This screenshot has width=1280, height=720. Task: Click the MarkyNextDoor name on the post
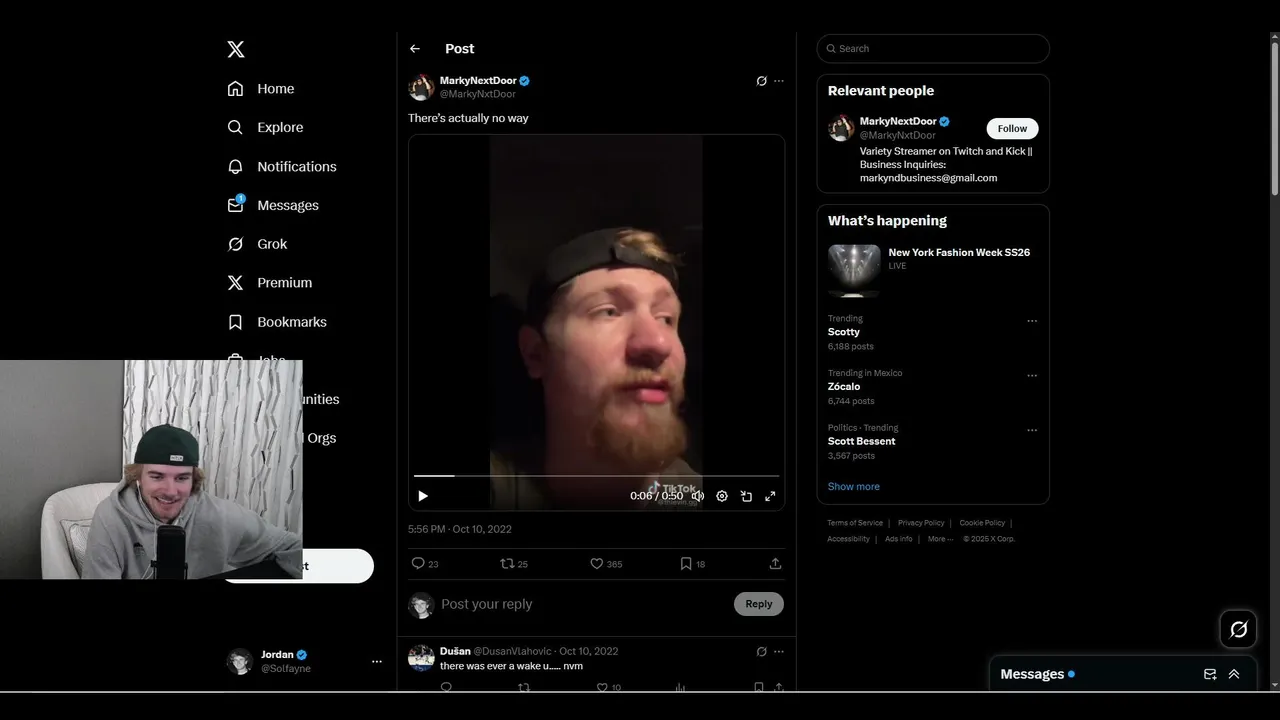coord(478,80)
